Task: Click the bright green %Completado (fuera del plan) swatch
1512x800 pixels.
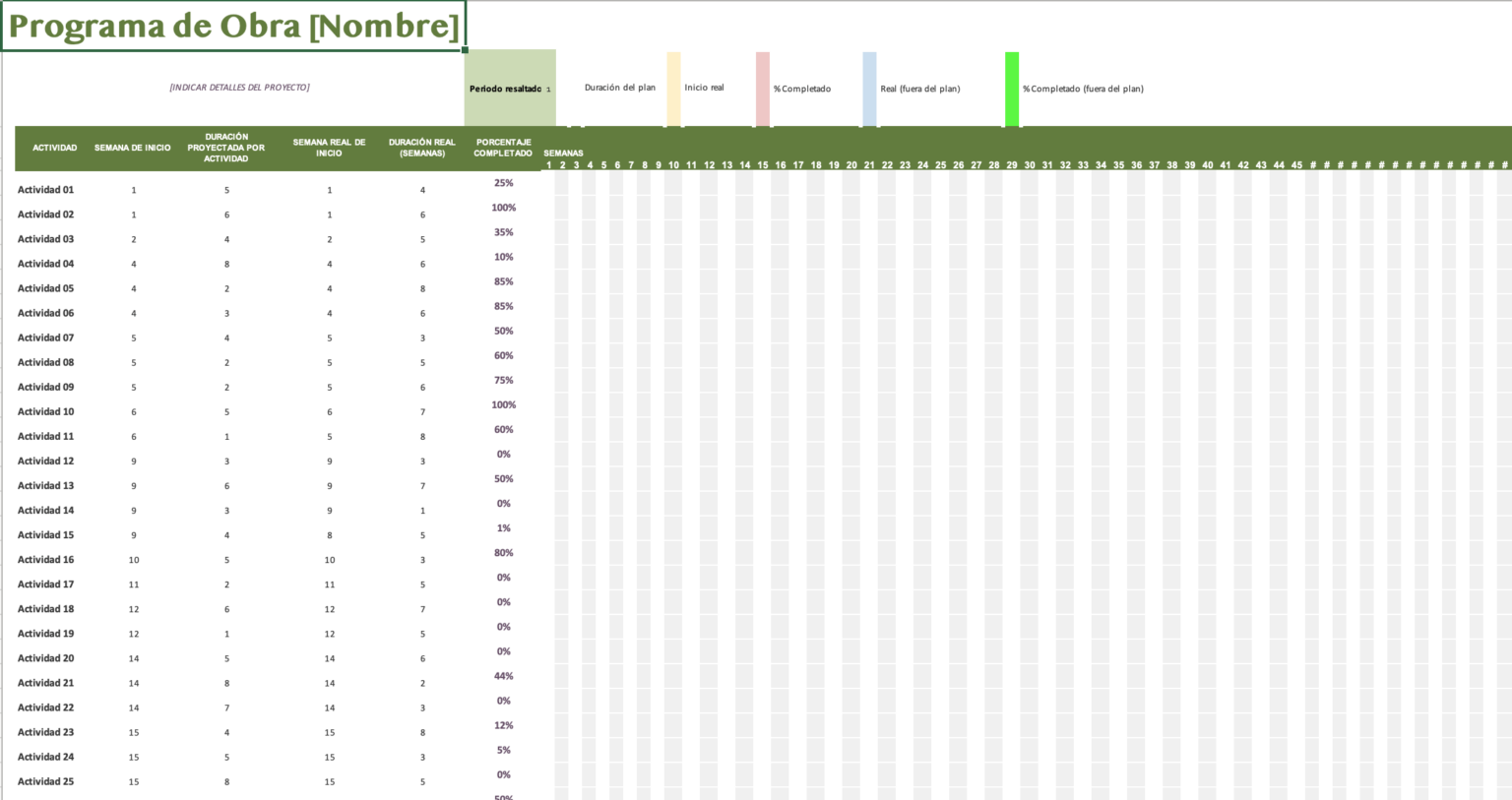Action: tap(1013, 88)
